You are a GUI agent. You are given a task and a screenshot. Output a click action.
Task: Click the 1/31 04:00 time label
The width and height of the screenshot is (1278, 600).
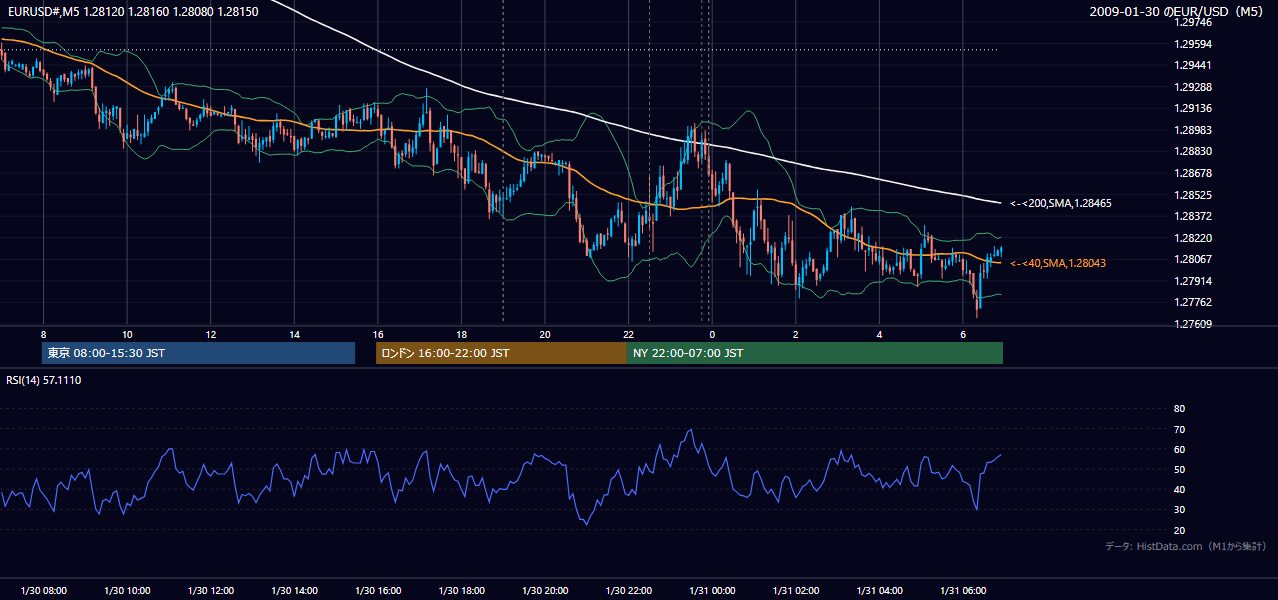tap(879, 591)
